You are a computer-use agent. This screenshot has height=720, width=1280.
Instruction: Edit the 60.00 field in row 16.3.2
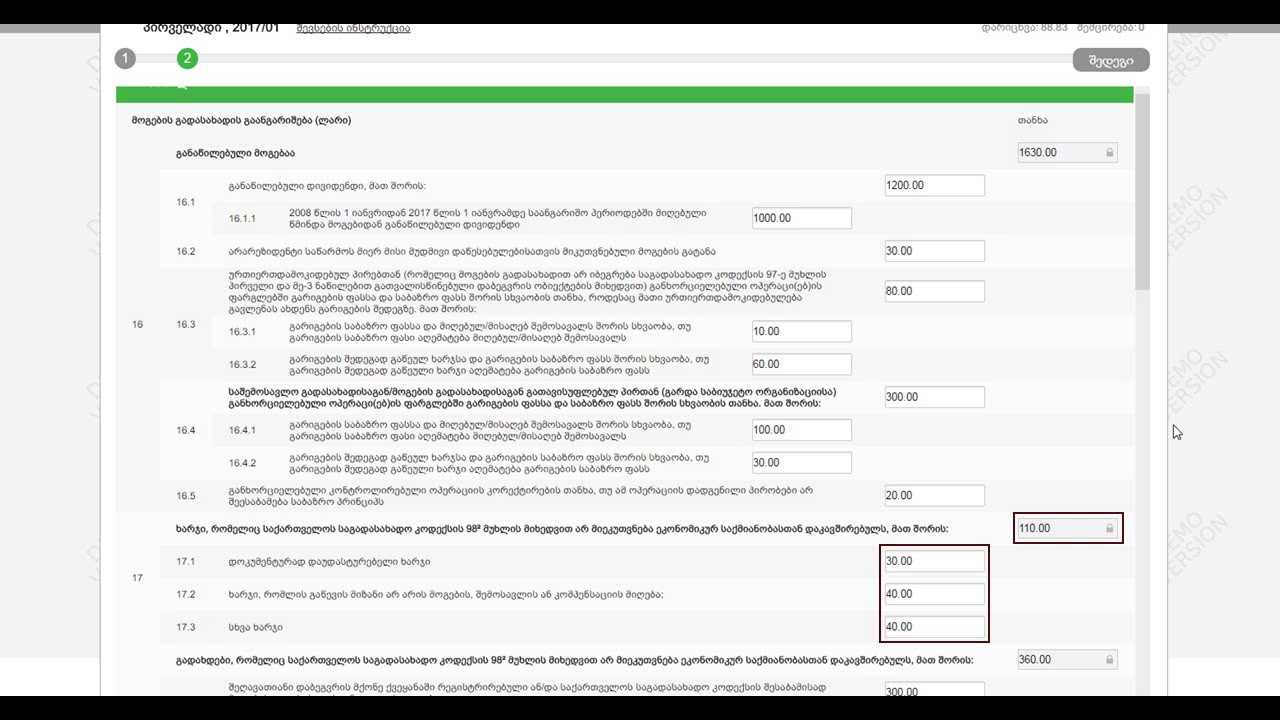[x=802, y=364]
